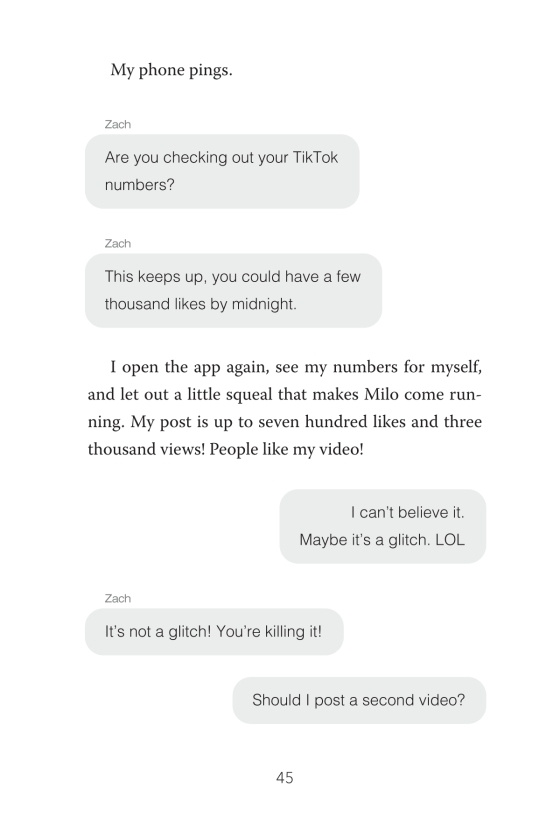Click the paragraph starting 'I open the app again'
560x823 pixels.
point(284,408)
